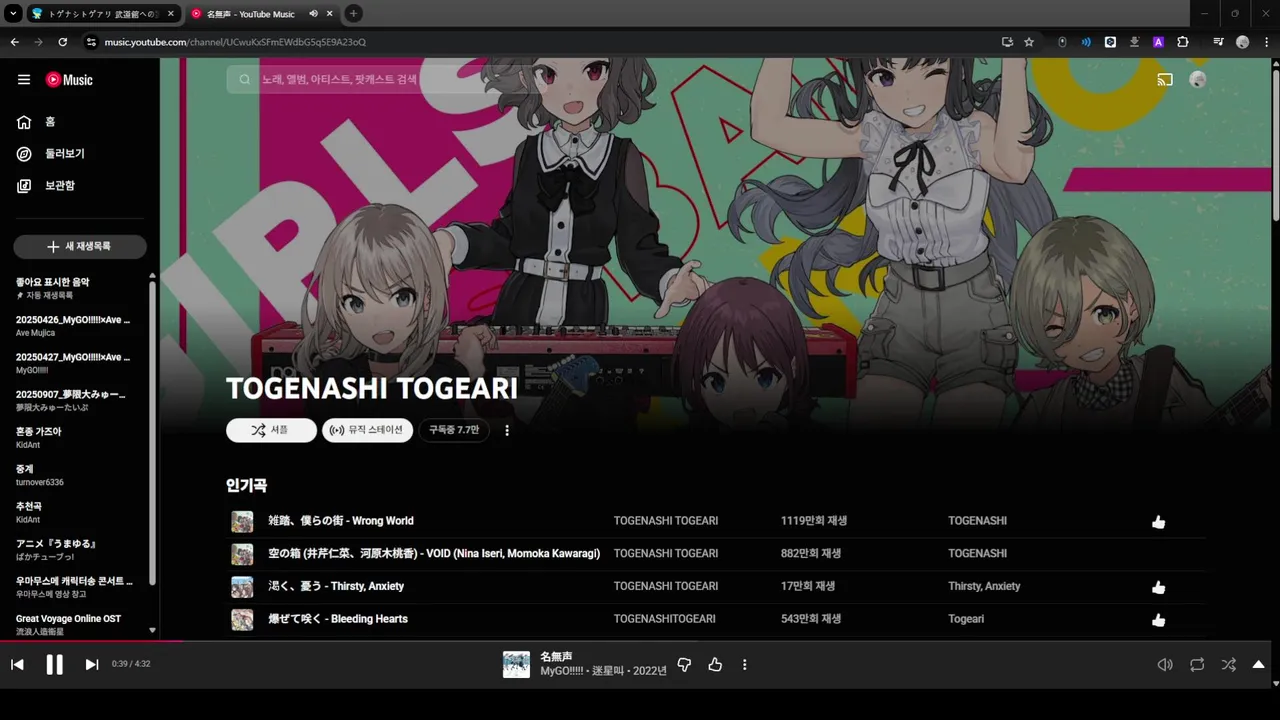Expand the player page with up arrow
Screen dimensions: 1280x720
click(1259, 665)
